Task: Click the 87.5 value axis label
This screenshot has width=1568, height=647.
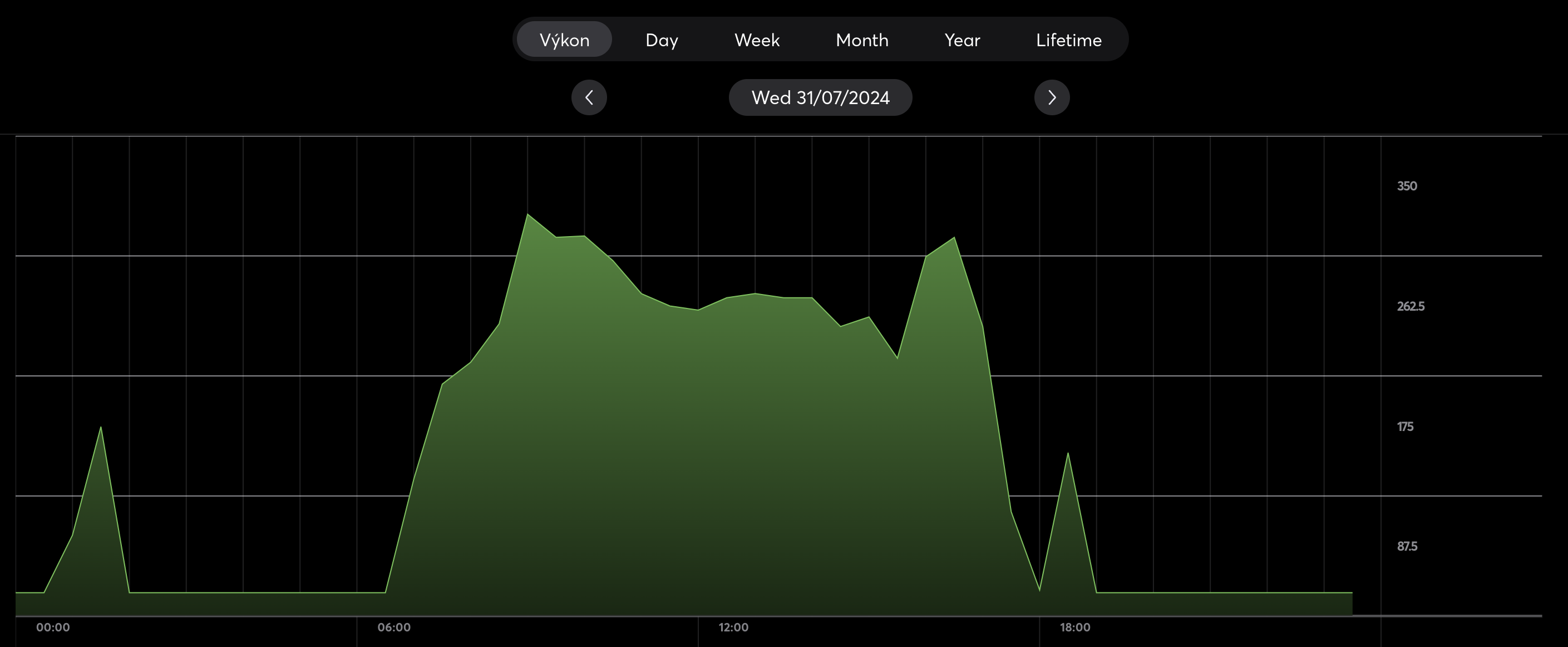Action: (x=1407, y=546)
